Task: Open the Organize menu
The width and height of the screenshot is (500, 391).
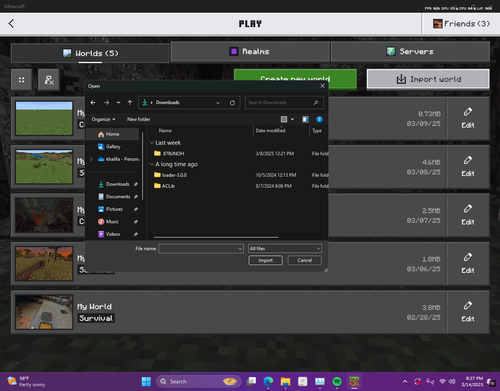Action: click(103, 119)
